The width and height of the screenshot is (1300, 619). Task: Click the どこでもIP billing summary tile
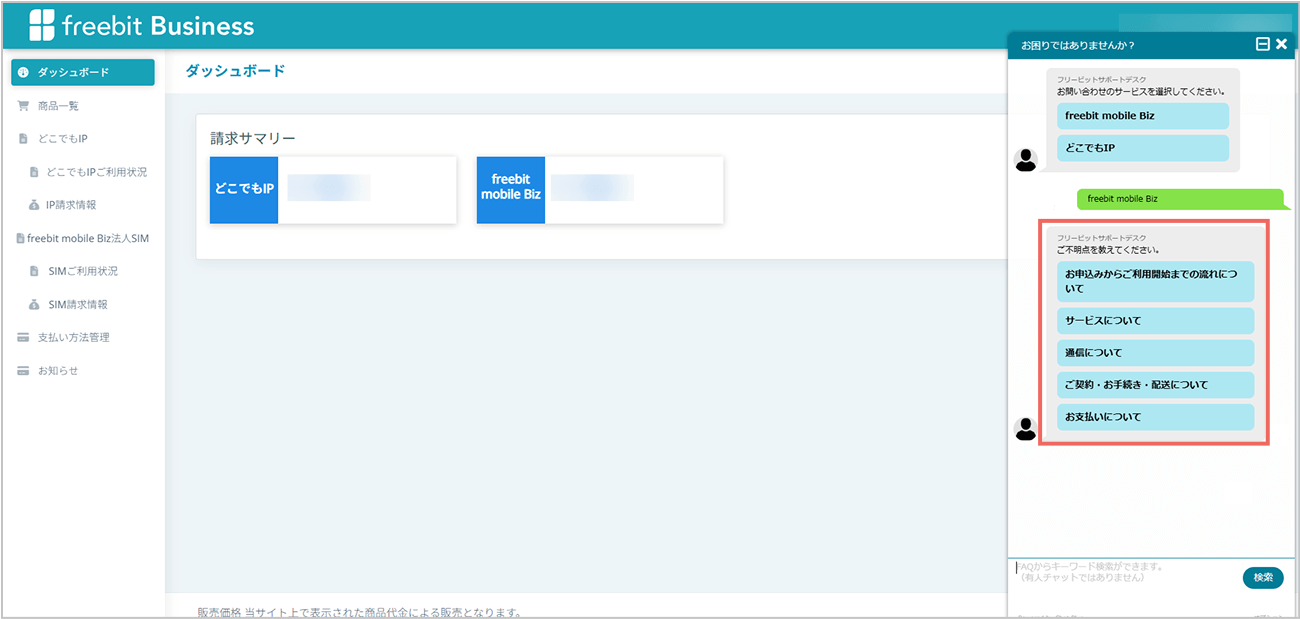[x=333, y=190]
